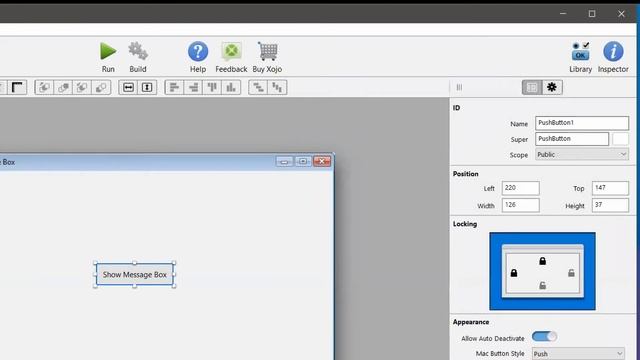This screenshot has height=360, width=640.
Task: Select the Show Message Box button
Action: coord(135,274)
